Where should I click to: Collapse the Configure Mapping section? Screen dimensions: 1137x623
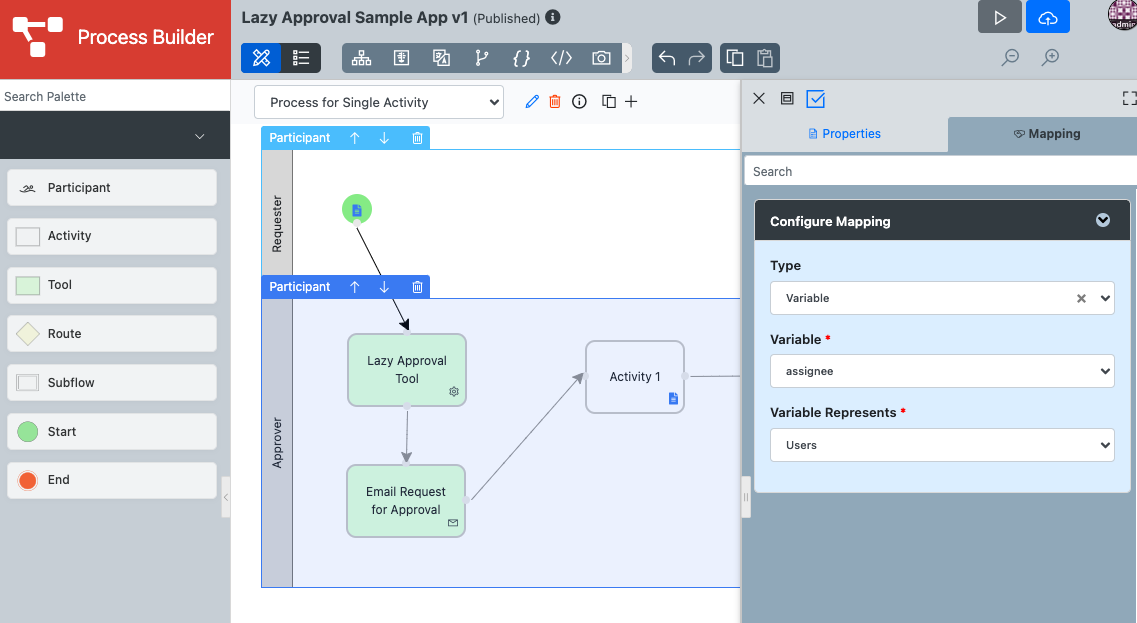[x=1102, y=221]
